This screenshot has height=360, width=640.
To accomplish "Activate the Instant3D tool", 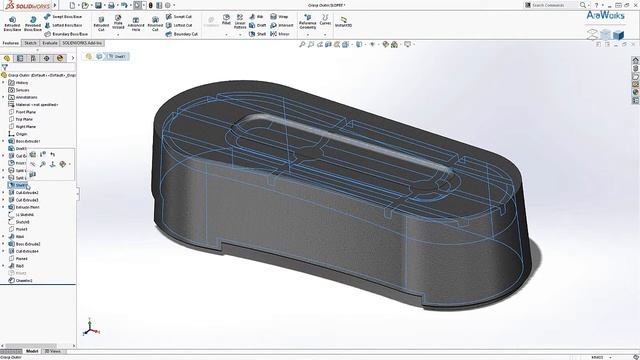I will click(343, 22).
